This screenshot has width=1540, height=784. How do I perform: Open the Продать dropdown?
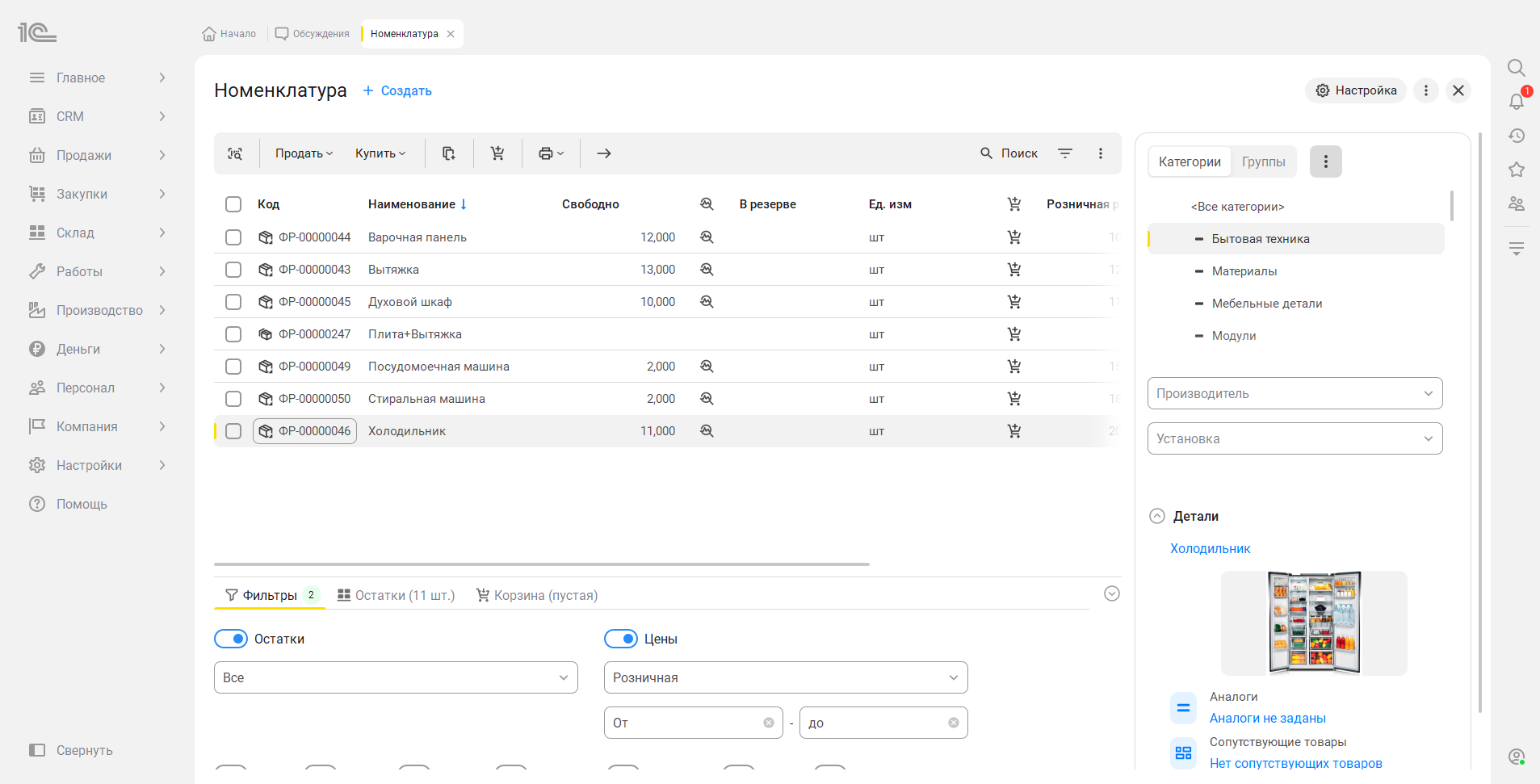coord(304,153)
